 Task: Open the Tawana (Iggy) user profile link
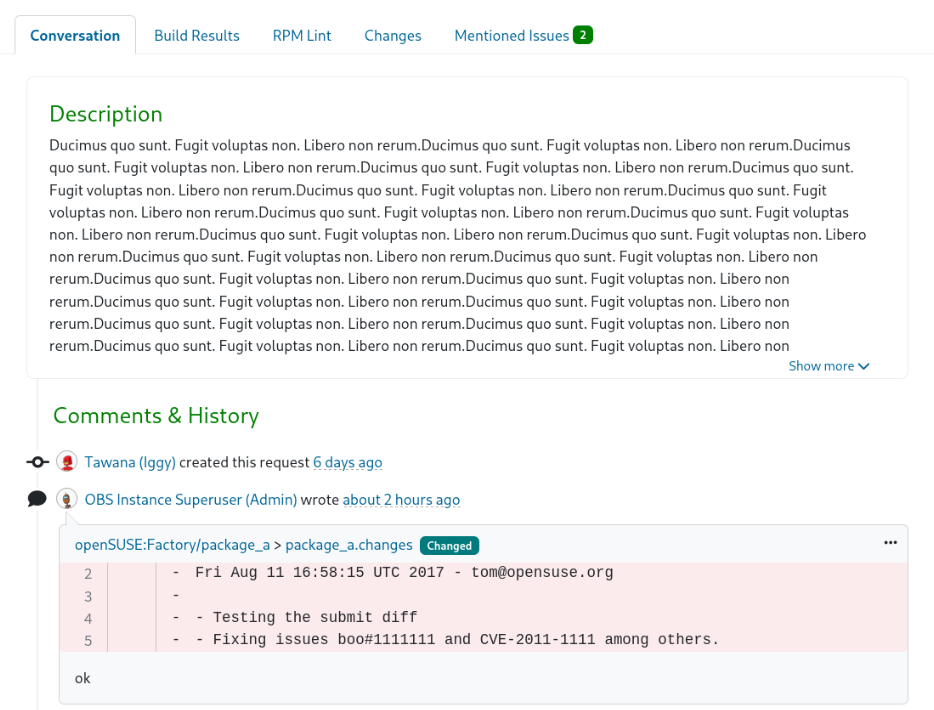(x=130, y=462)
